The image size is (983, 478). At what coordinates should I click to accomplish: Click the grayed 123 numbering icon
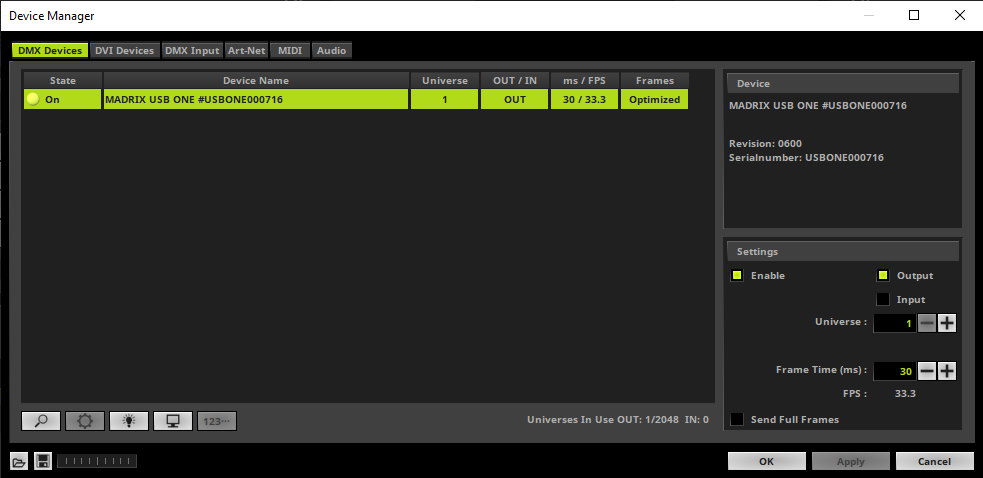pos(216,421)
